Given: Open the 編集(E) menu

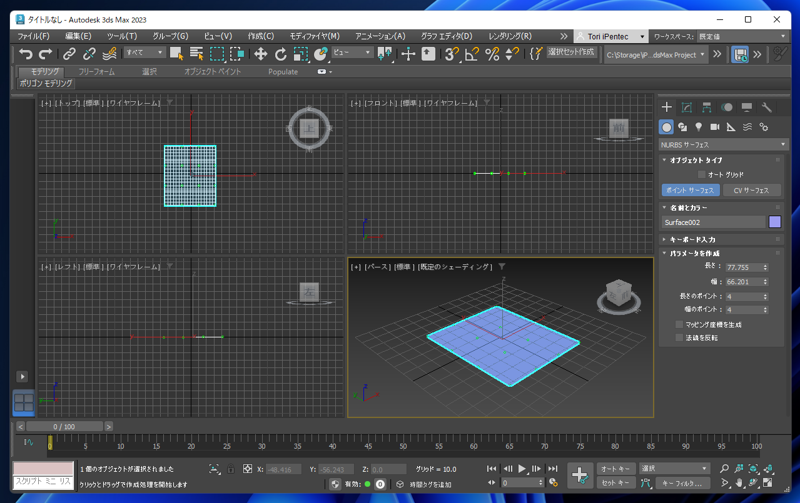Looking at the screenshot, I should click(78, 36).
